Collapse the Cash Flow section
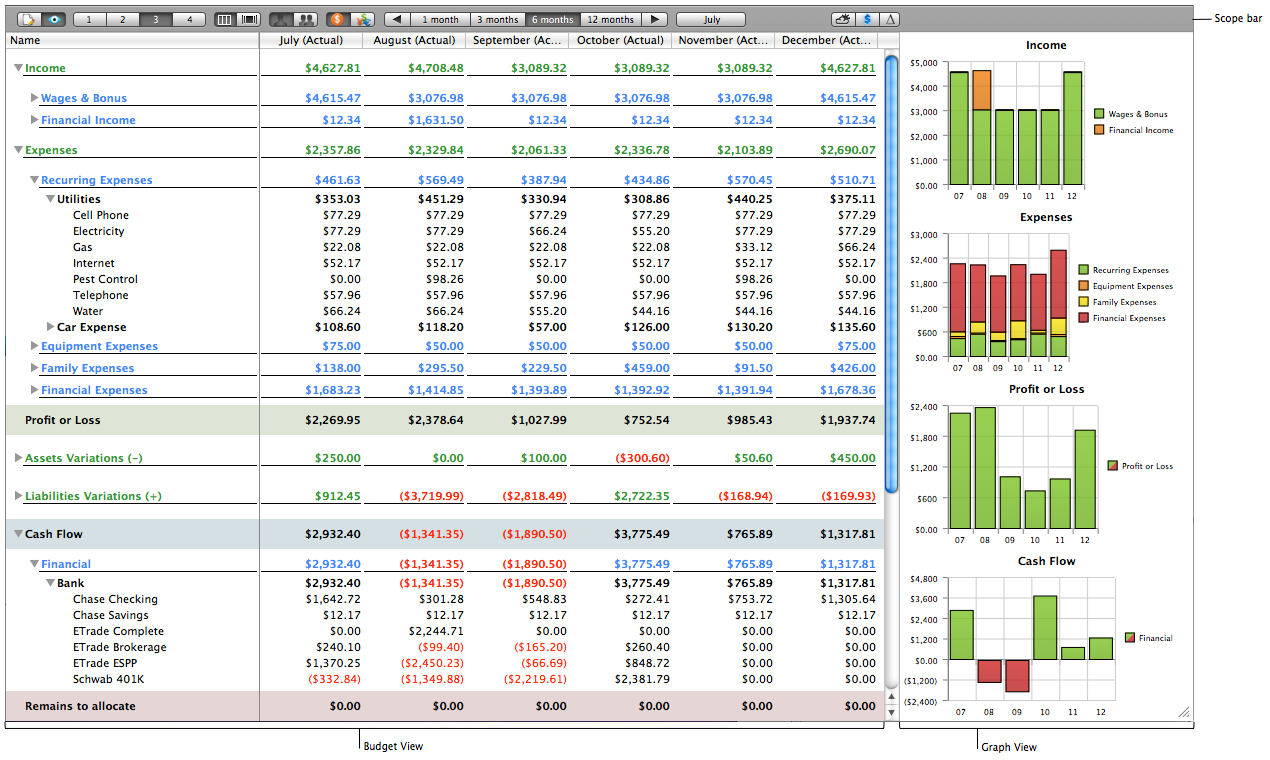Image resolution: width=1270 pixels, height=760 pixels. (19, 534)
